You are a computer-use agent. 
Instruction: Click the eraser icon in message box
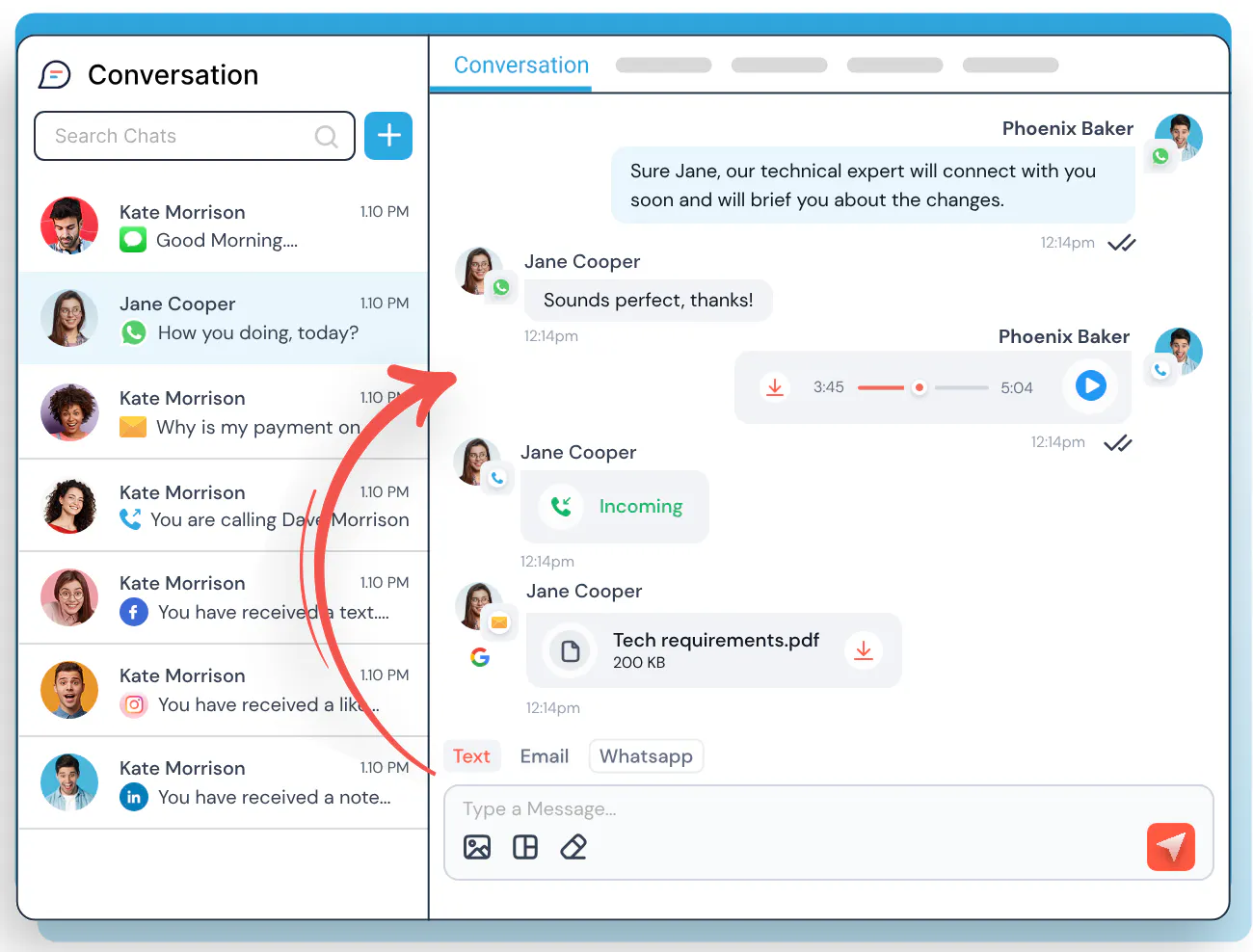(x=573, y=847)
